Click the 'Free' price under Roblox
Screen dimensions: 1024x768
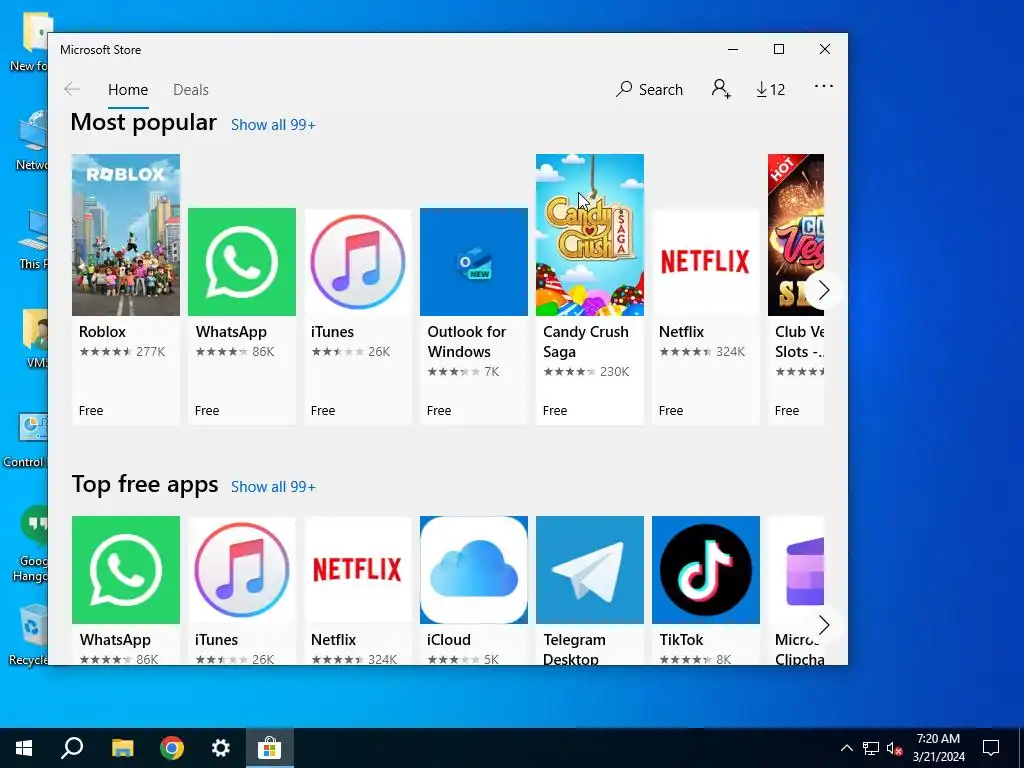pos(91,411)
